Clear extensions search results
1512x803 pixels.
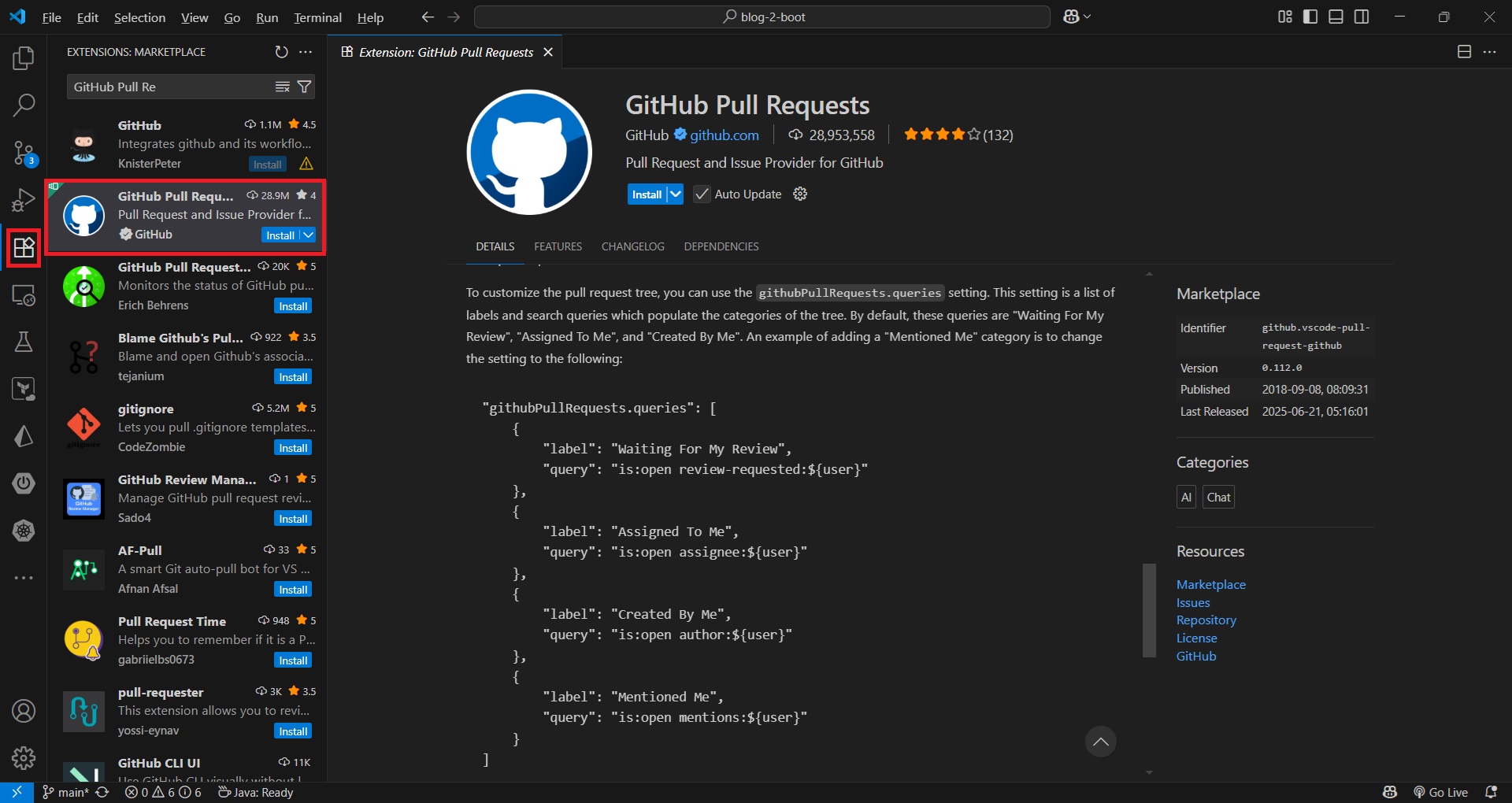[282, 87]
